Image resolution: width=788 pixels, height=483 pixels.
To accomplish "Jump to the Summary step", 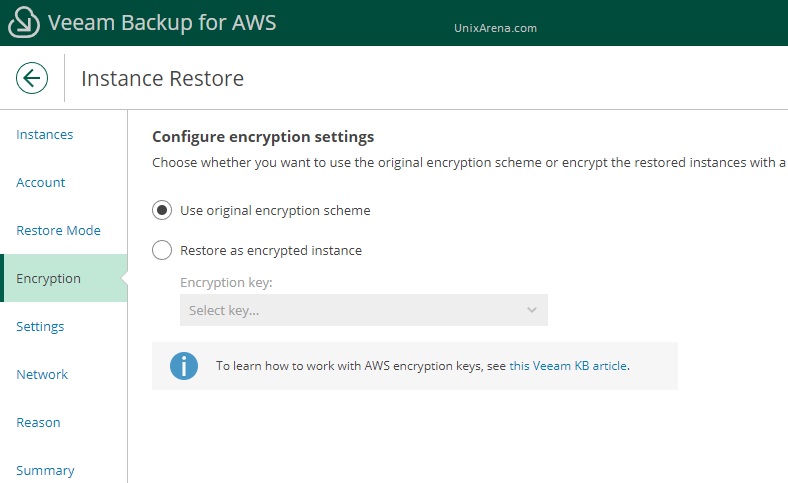I will (x=45, y=470).
